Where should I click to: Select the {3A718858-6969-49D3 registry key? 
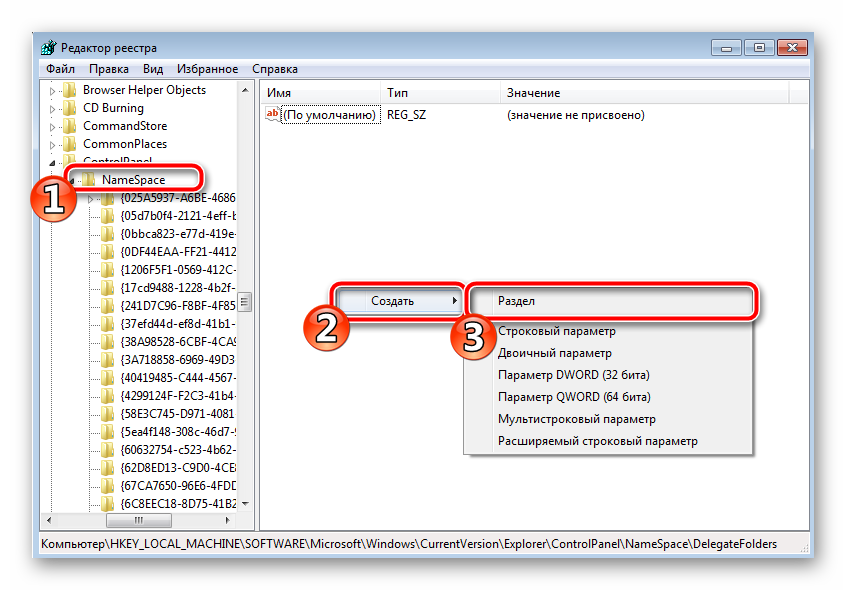pyautogui.click(x=177, y=359)
